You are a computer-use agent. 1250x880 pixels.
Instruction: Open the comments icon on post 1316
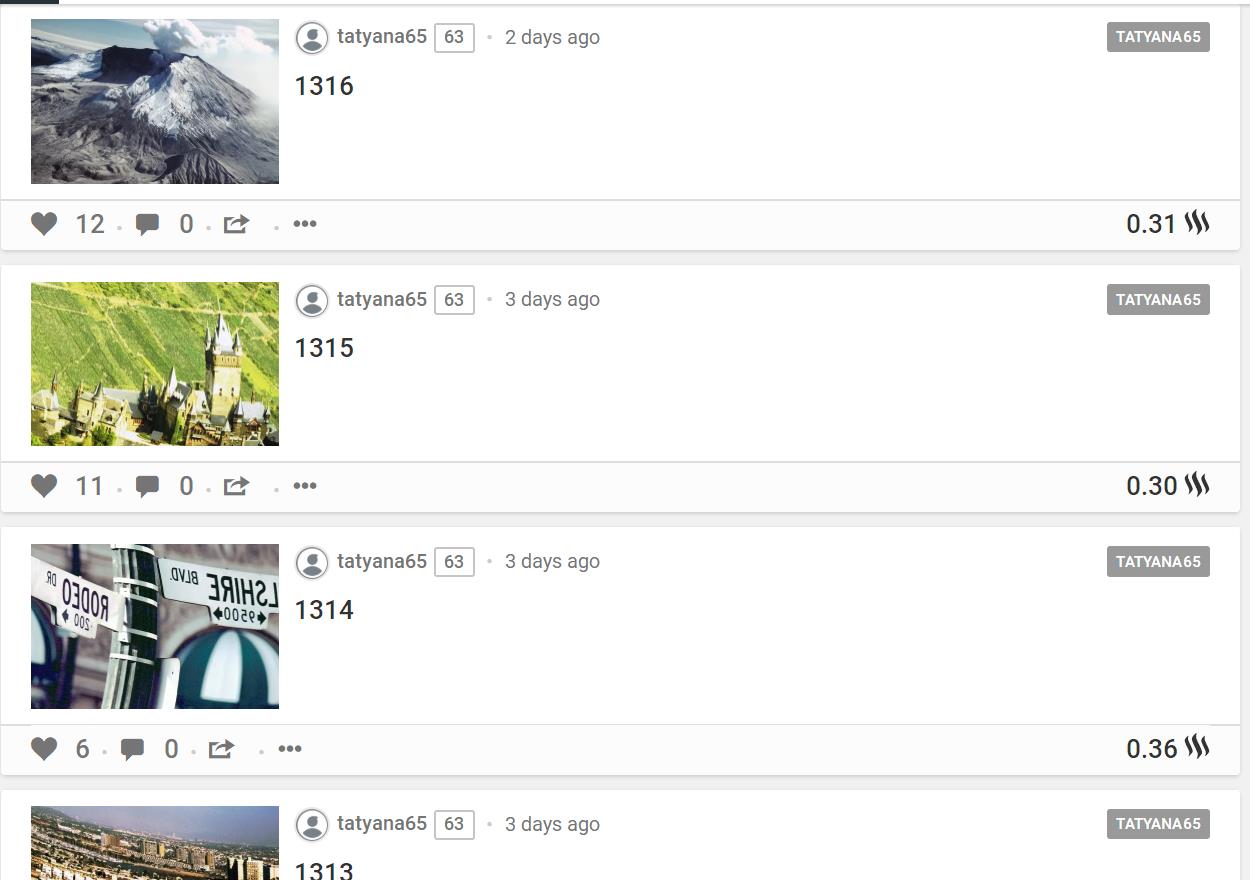[147, 224]
